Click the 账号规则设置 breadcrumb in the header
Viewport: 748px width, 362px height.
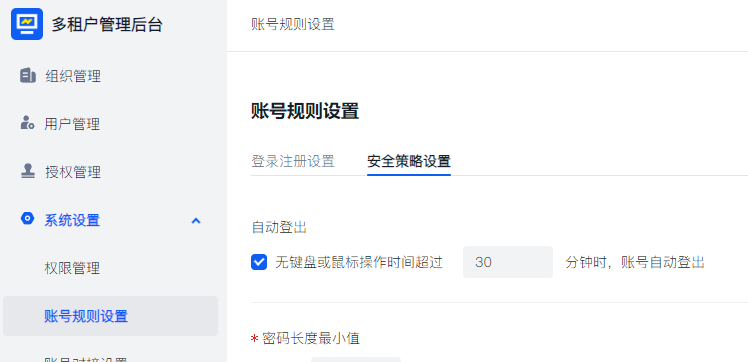click(293, 24)
